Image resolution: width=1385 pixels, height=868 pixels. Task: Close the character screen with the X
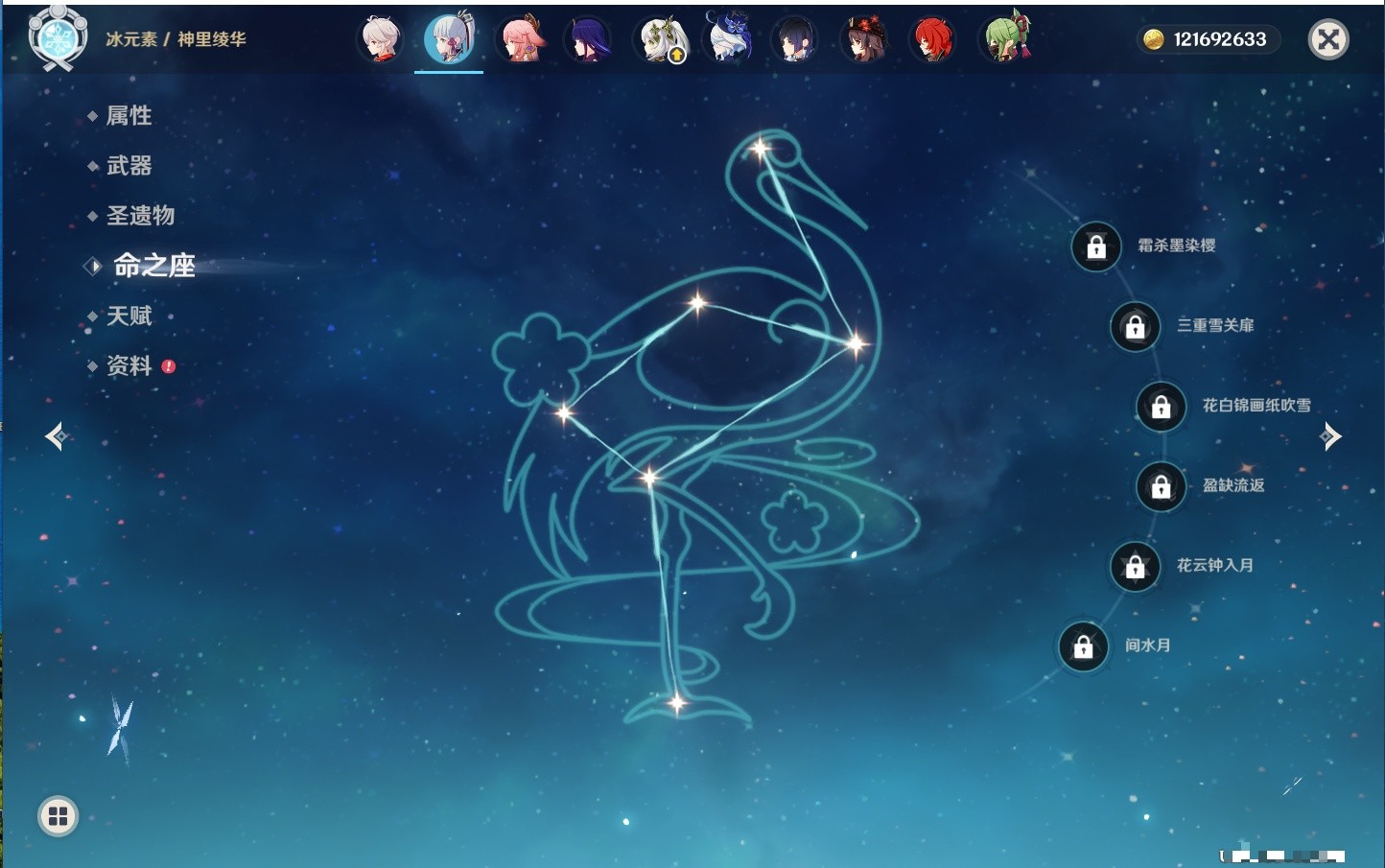point(1328,39)
